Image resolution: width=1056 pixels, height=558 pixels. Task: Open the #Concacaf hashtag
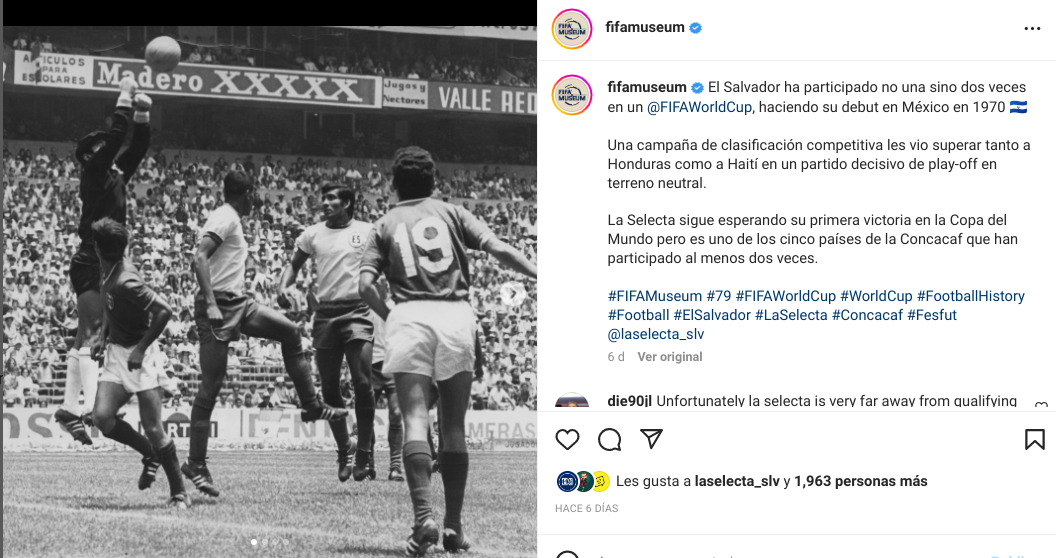click(x=867, y=315)
